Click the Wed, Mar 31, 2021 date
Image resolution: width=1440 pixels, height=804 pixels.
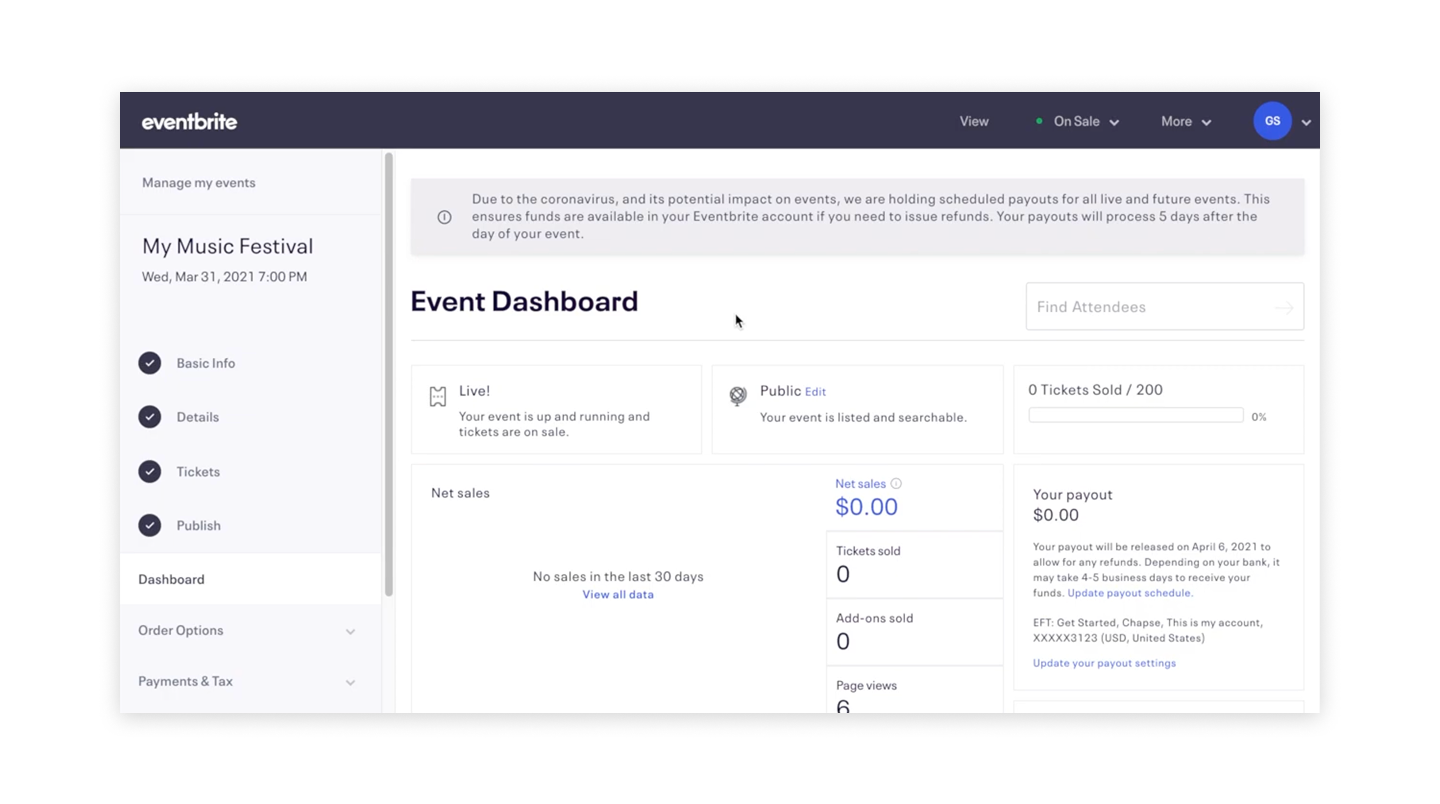click(224, 277)
